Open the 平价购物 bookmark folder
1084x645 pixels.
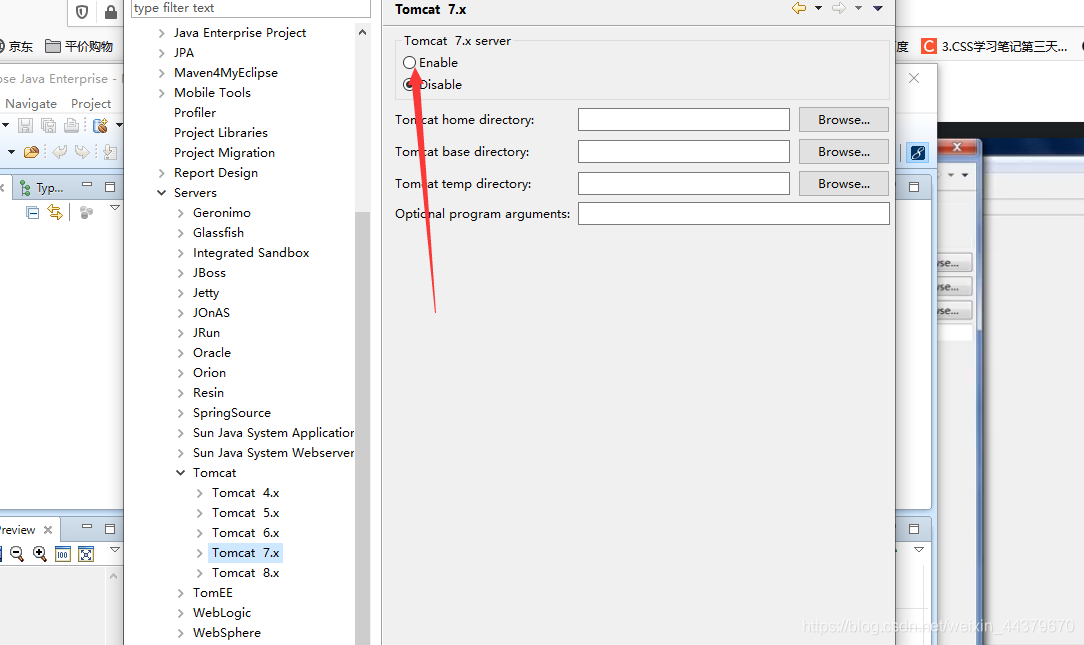79,46
